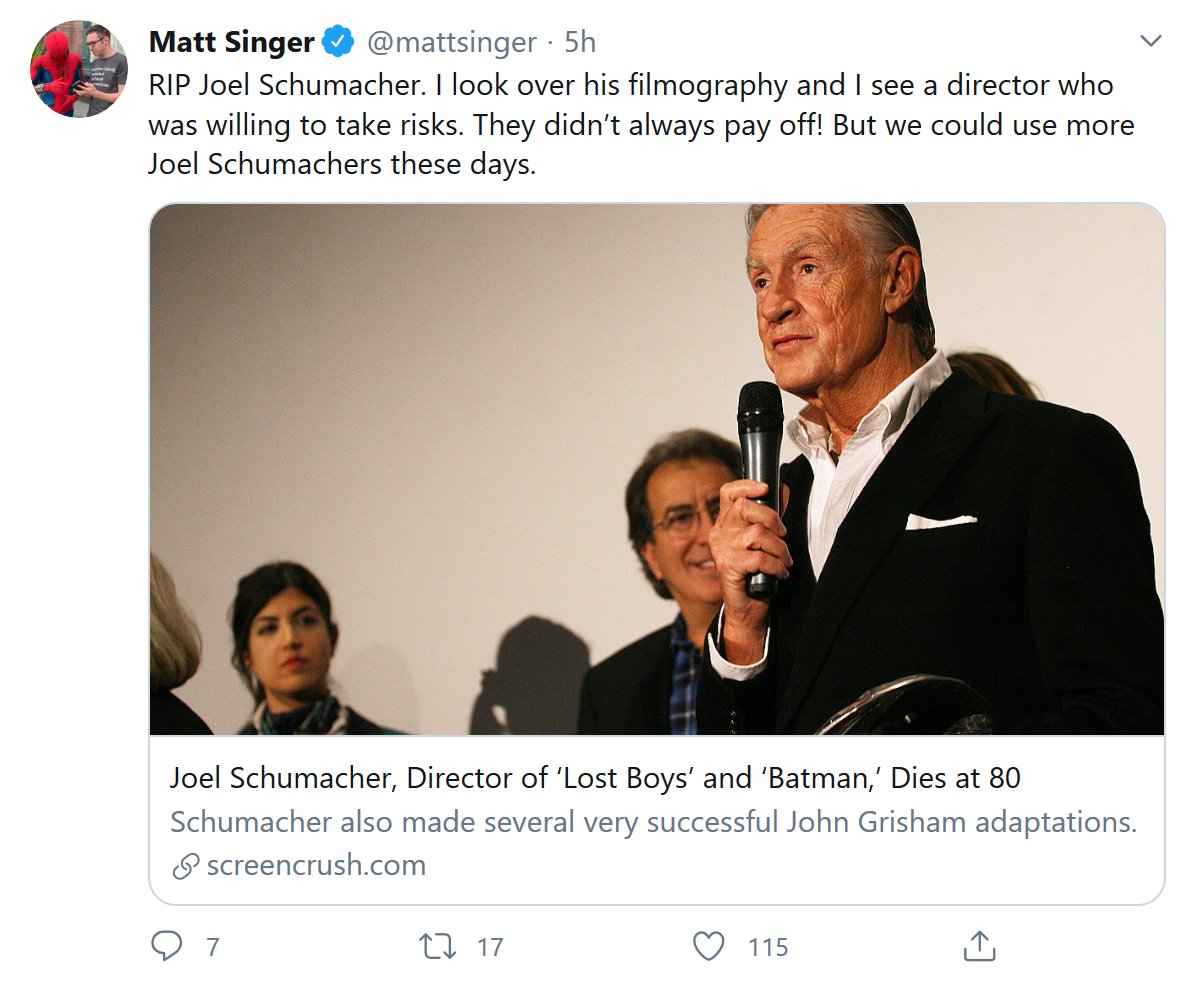
Task: Like the tweet with the heart icon
Action: pos(708,945)
